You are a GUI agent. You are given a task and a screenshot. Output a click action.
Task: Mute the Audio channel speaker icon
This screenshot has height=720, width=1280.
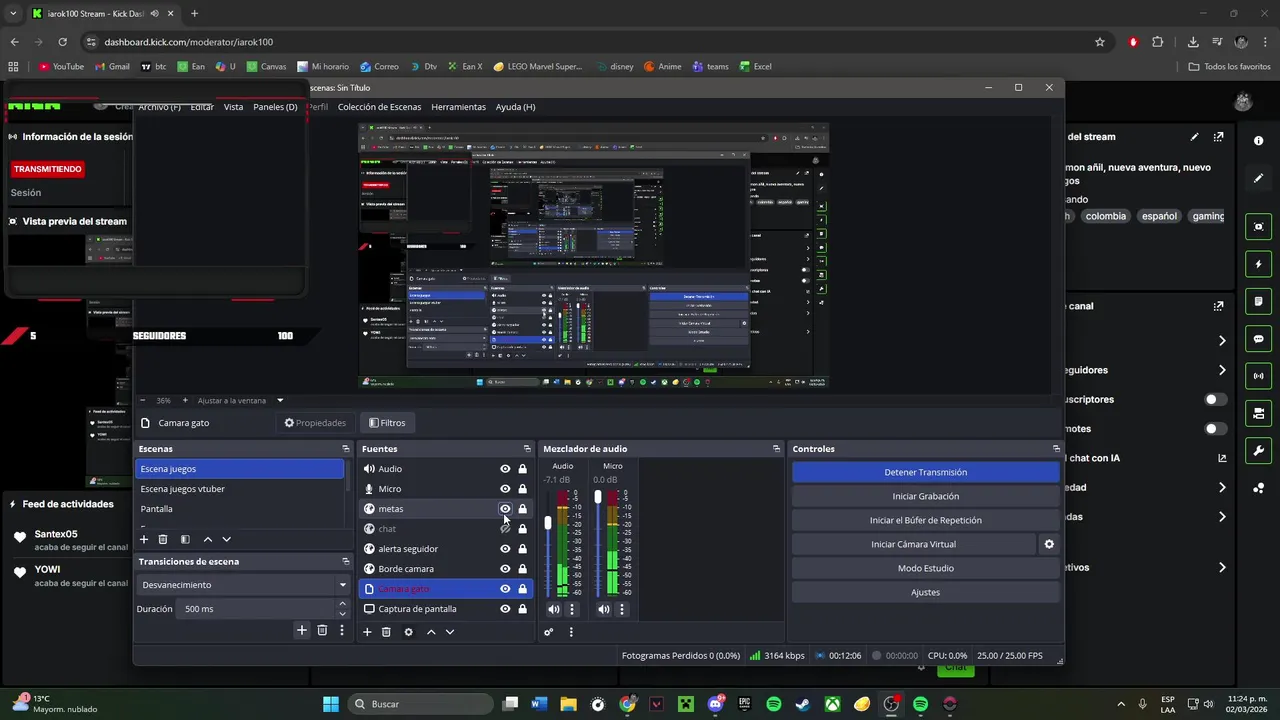pyautogui.click(x=554, y=609)
